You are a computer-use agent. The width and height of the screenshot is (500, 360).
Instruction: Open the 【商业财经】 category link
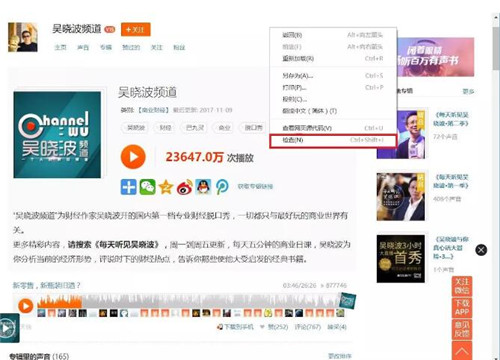coord(154,110)
